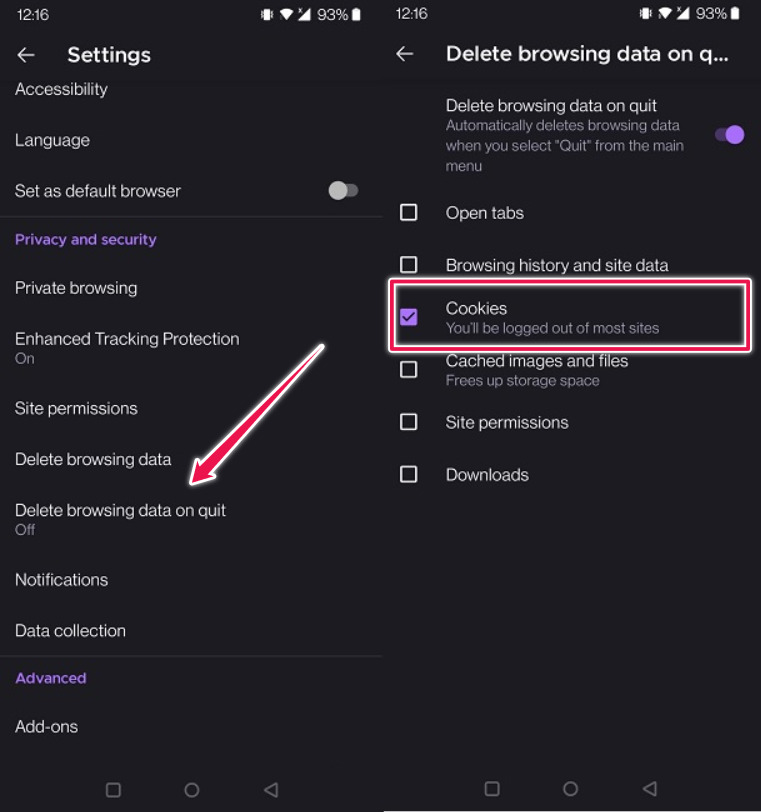Enable Set as default browser toggle
The image size is (761, 812).
coord(343,190)
